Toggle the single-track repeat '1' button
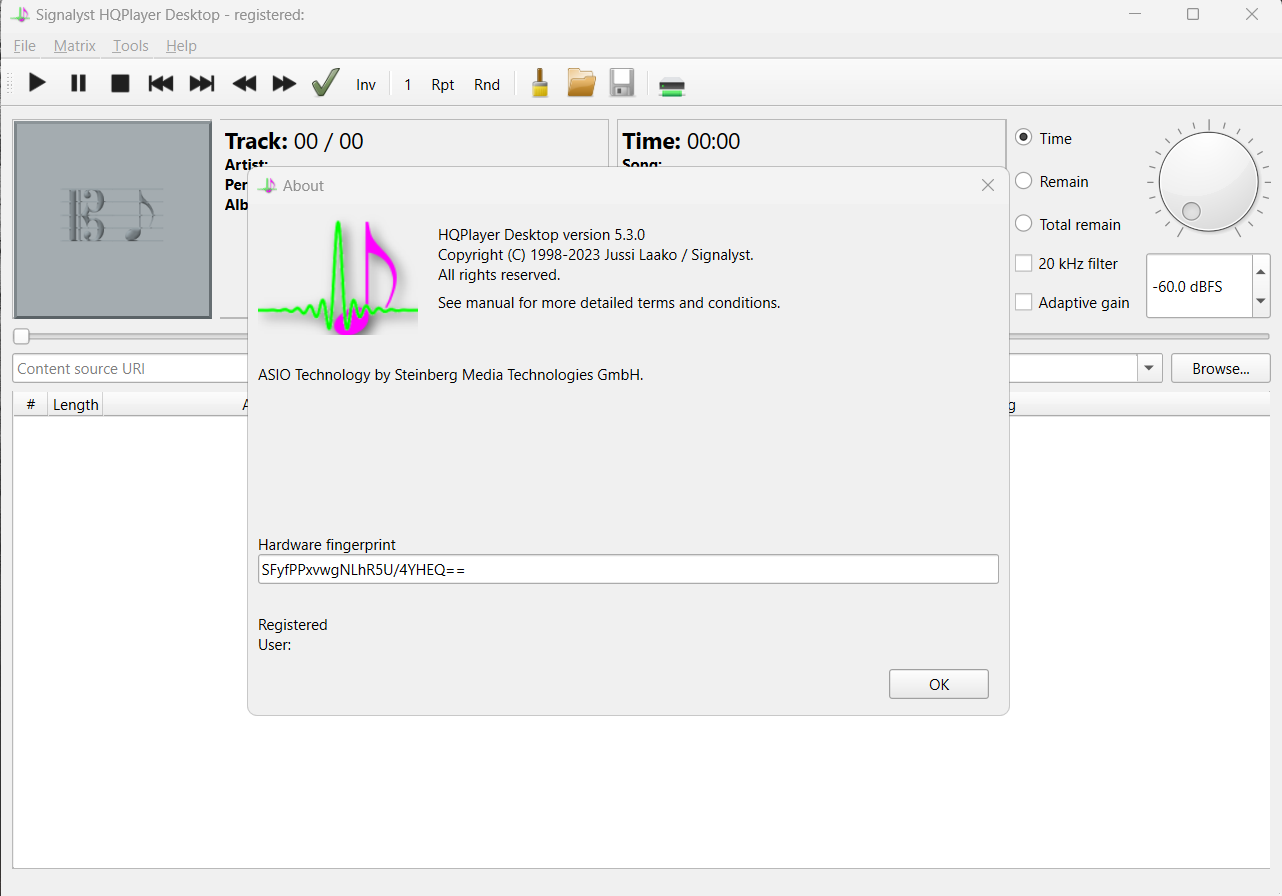1282x896 pixels. 408,85
